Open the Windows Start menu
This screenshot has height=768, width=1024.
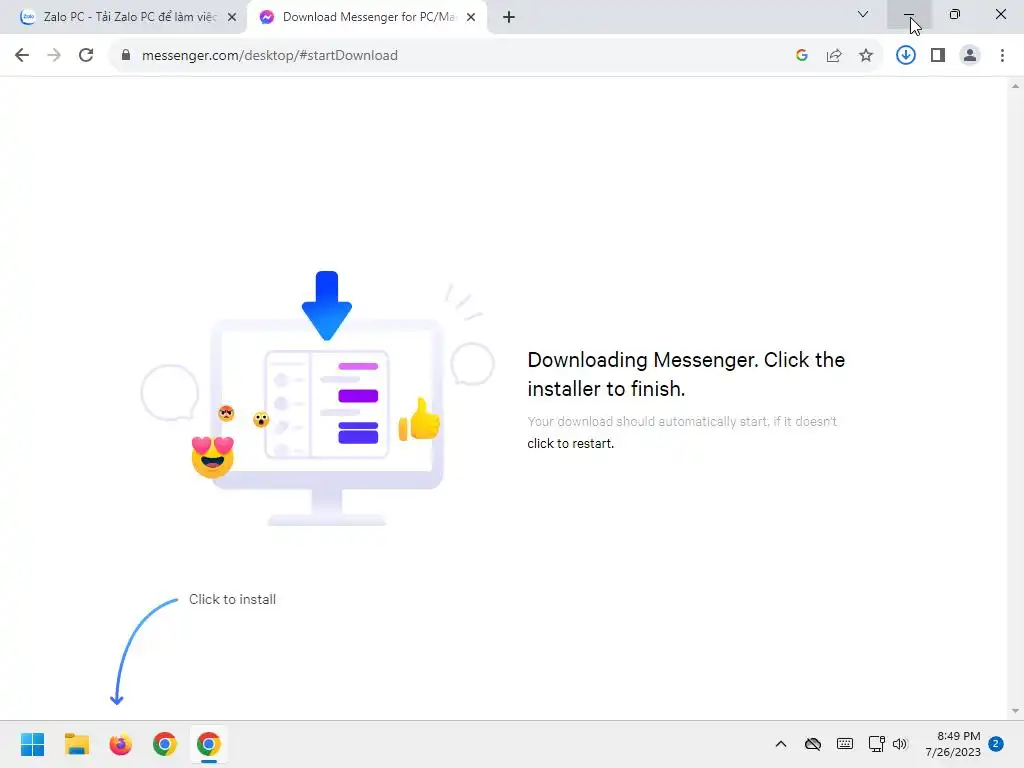pos(33,744)
